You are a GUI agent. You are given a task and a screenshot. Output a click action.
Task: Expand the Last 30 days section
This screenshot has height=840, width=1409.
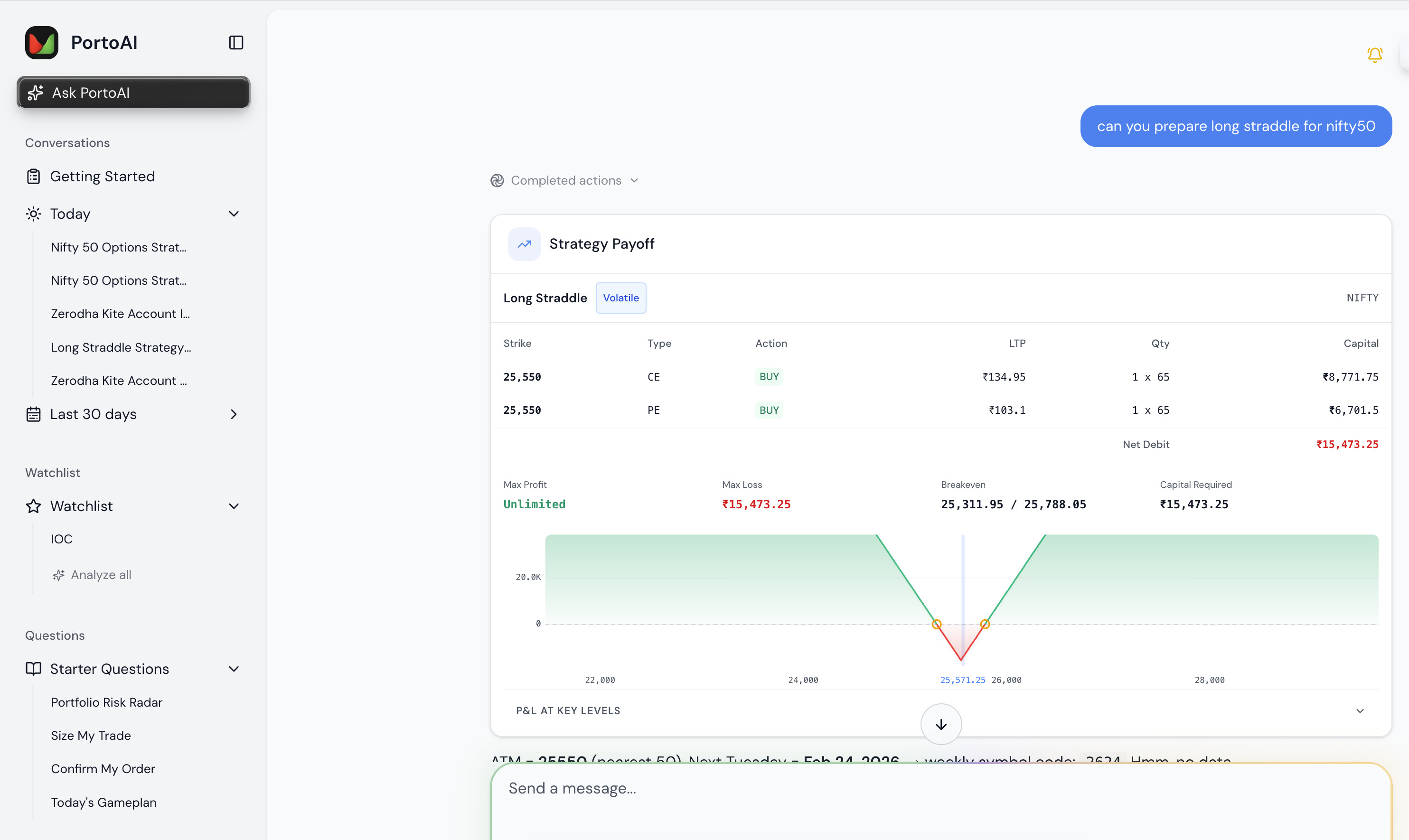tap(234, 414)
